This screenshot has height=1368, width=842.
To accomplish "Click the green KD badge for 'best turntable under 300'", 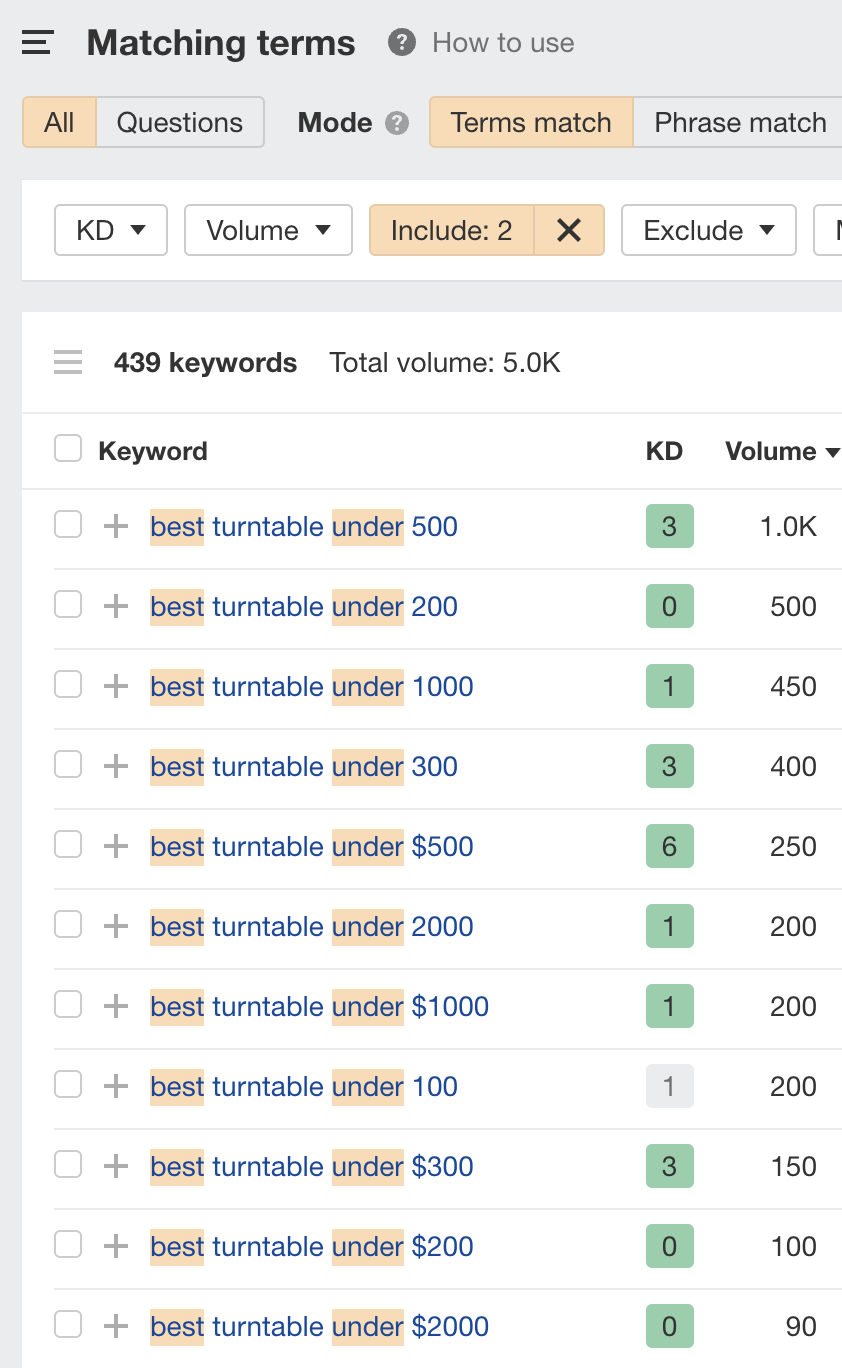I will (x=669, y=766).
